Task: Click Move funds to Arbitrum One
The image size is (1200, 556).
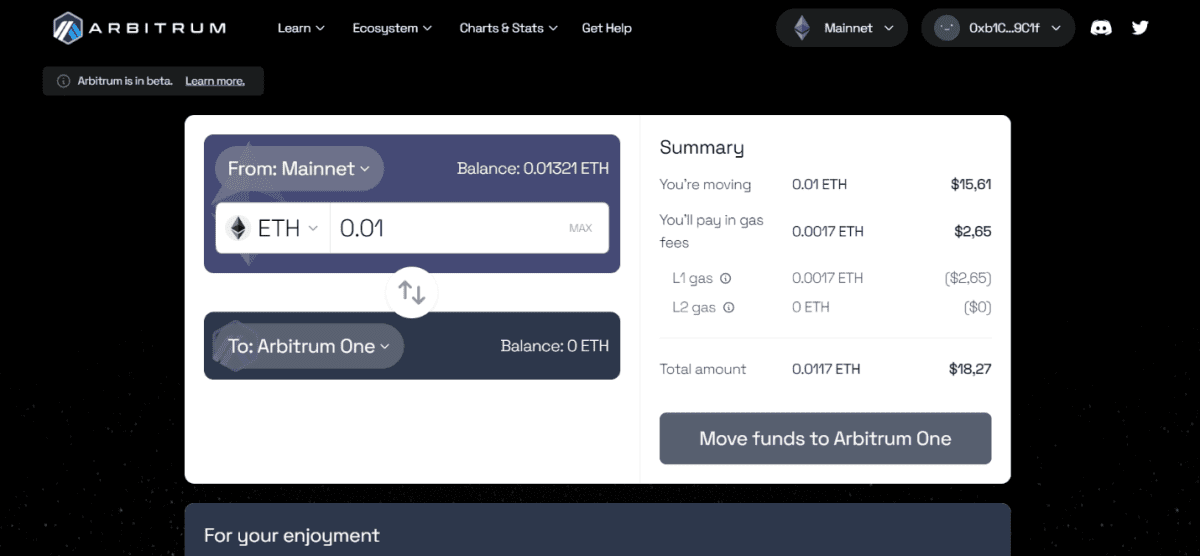Action: (x=825, y=438)
